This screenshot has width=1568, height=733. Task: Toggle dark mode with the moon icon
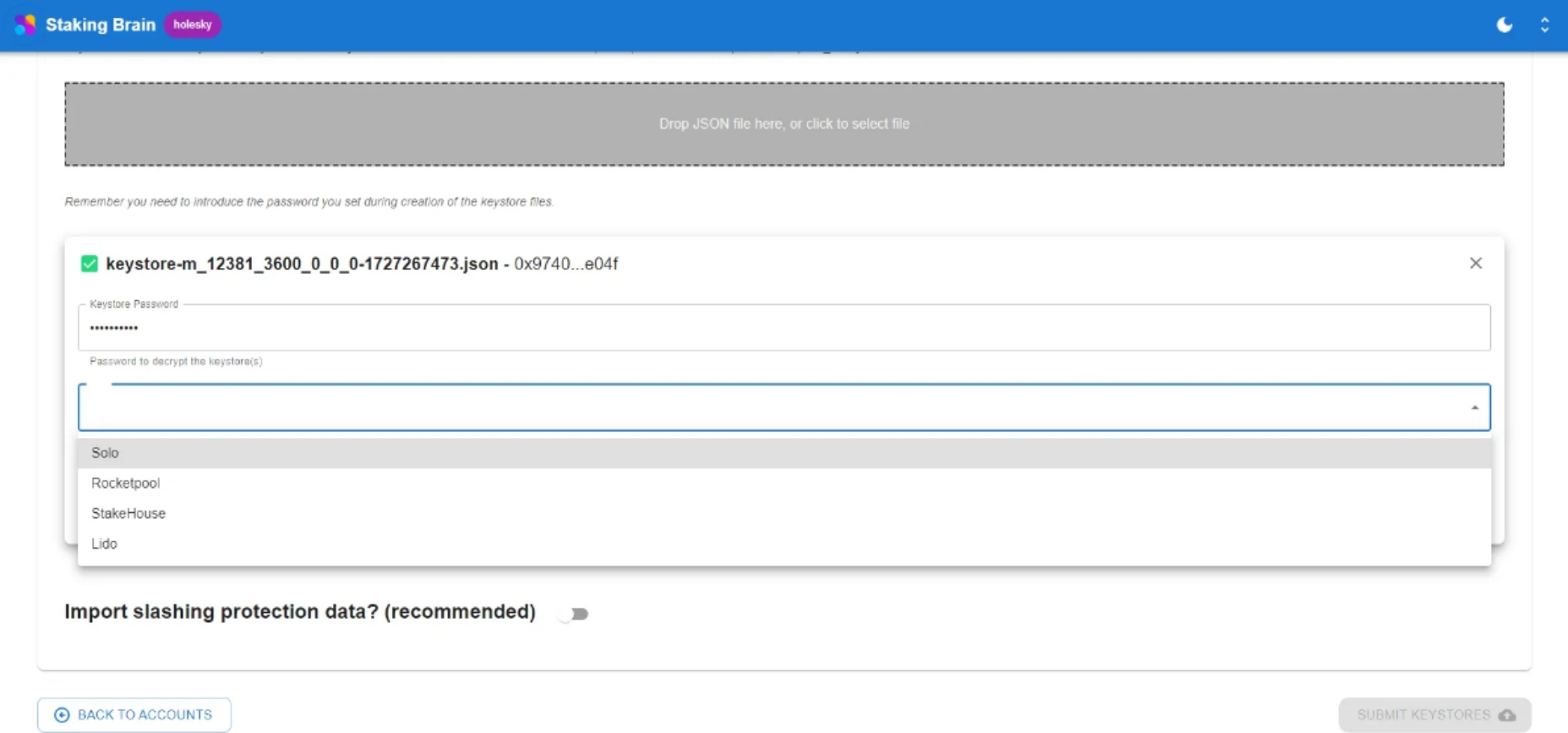click(x=1504, y=25)
